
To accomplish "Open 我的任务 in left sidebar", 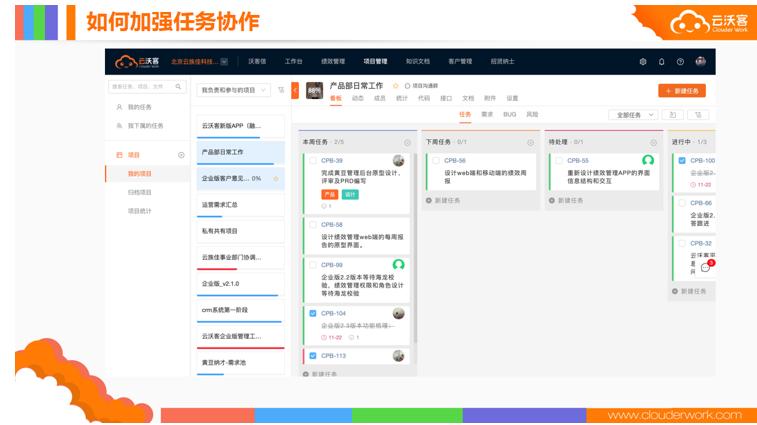I will click(x=139, y=107).
